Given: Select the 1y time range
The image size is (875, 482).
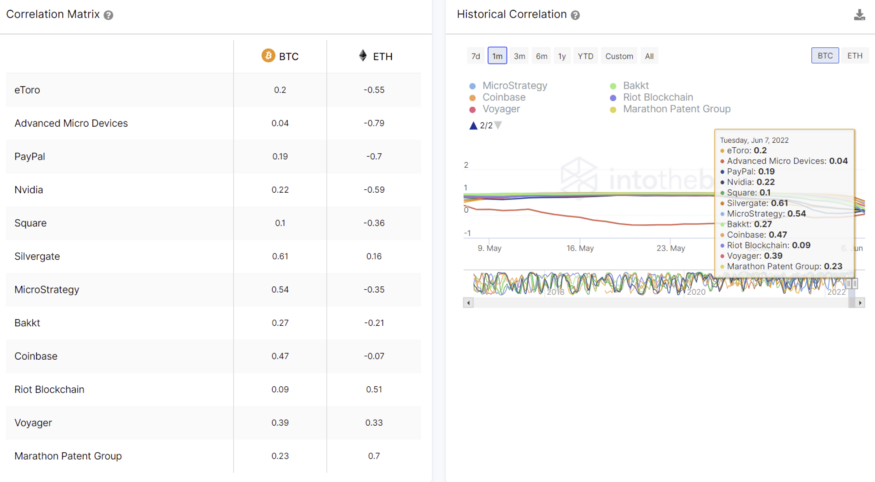Looking at the screenshot, I should 562,56.
